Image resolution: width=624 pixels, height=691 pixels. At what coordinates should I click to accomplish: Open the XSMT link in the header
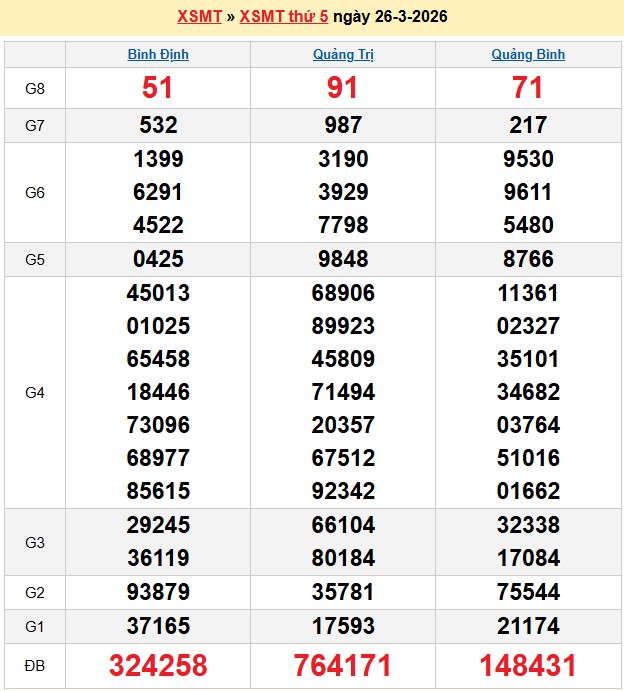pyautogui.click(x=201, y=17)
